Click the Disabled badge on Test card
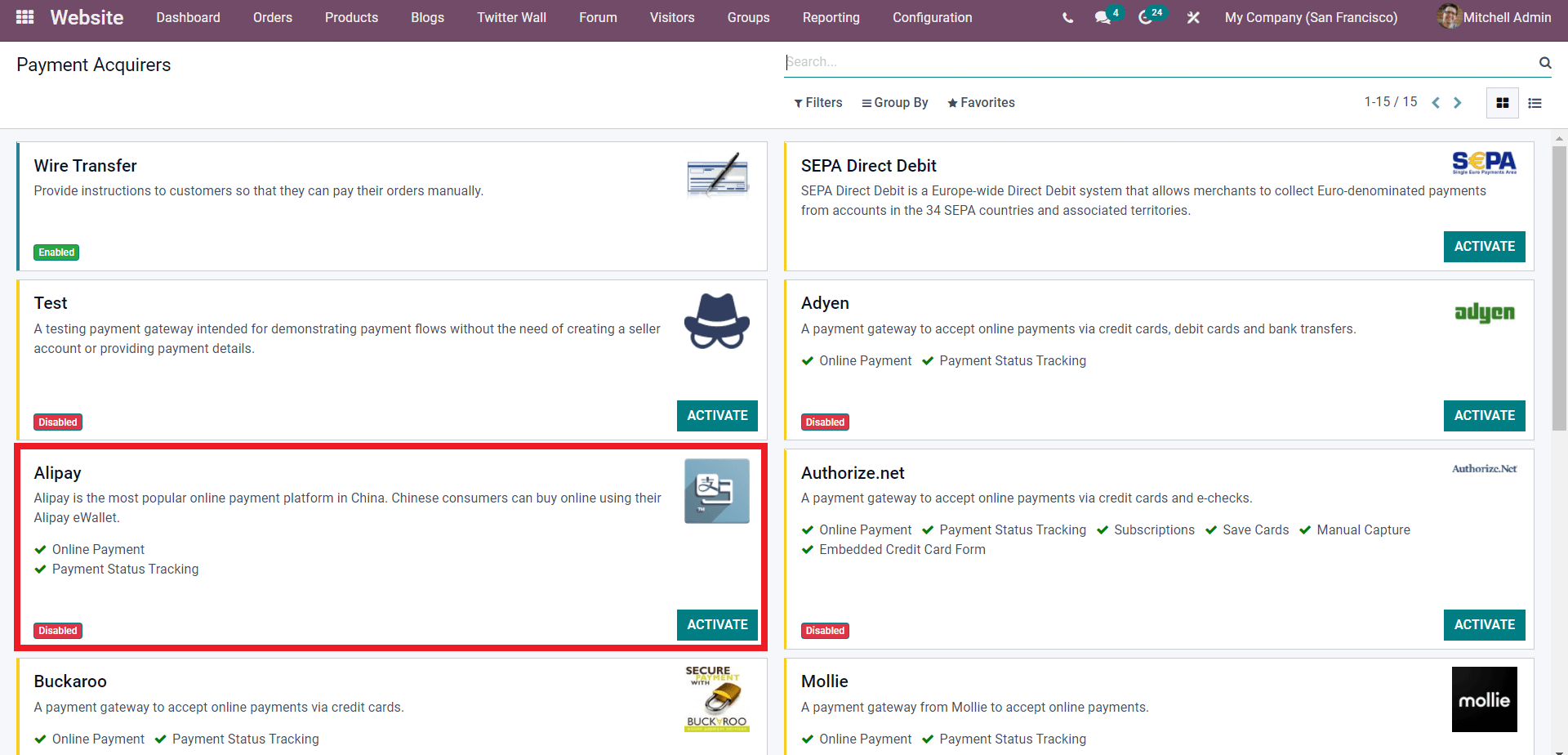 58,422
